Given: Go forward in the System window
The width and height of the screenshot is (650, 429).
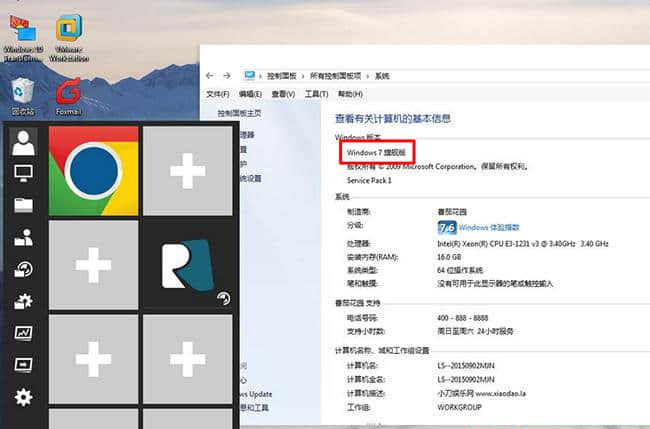Looking at the screenshot, I should pyautogui.click(x=227, y=75).
